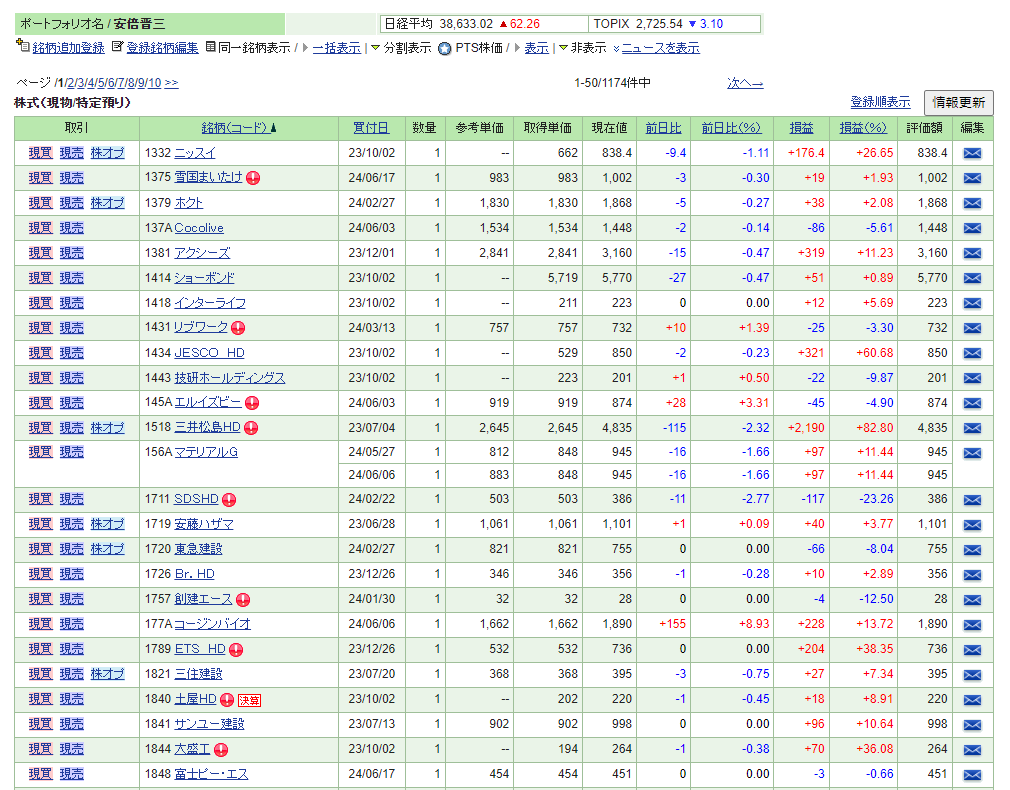Click red alert icon beside SDSHD
Viewport: 1010px width, 790px height.
229,500
